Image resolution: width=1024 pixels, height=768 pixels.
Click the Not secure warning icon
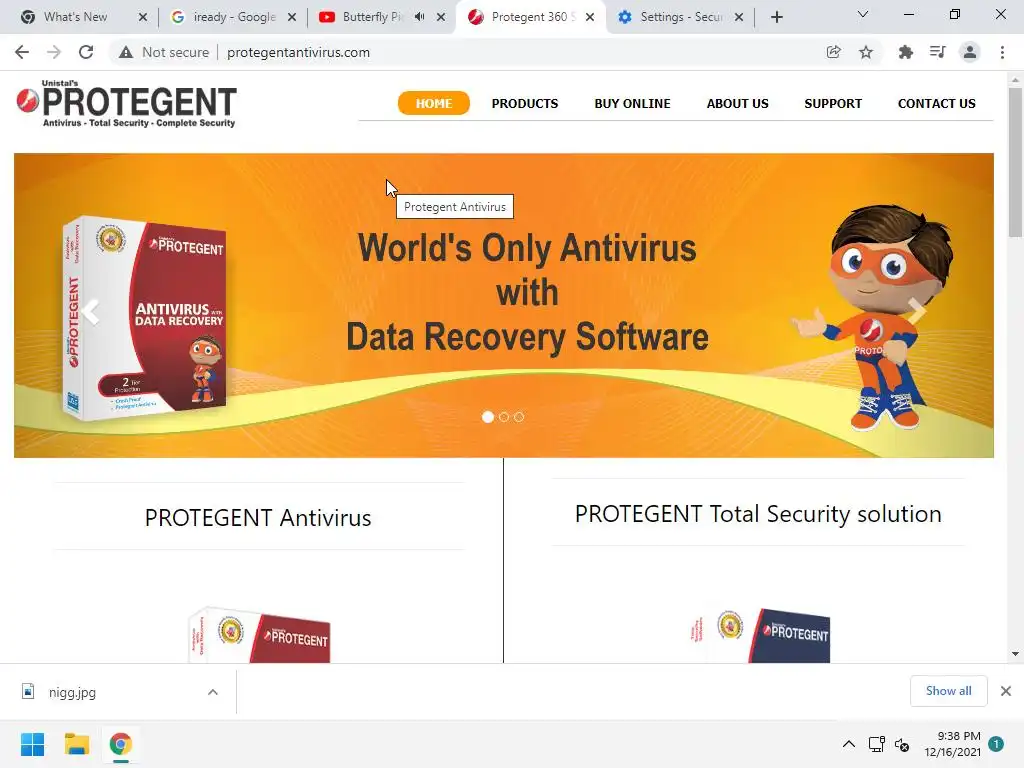126,52
